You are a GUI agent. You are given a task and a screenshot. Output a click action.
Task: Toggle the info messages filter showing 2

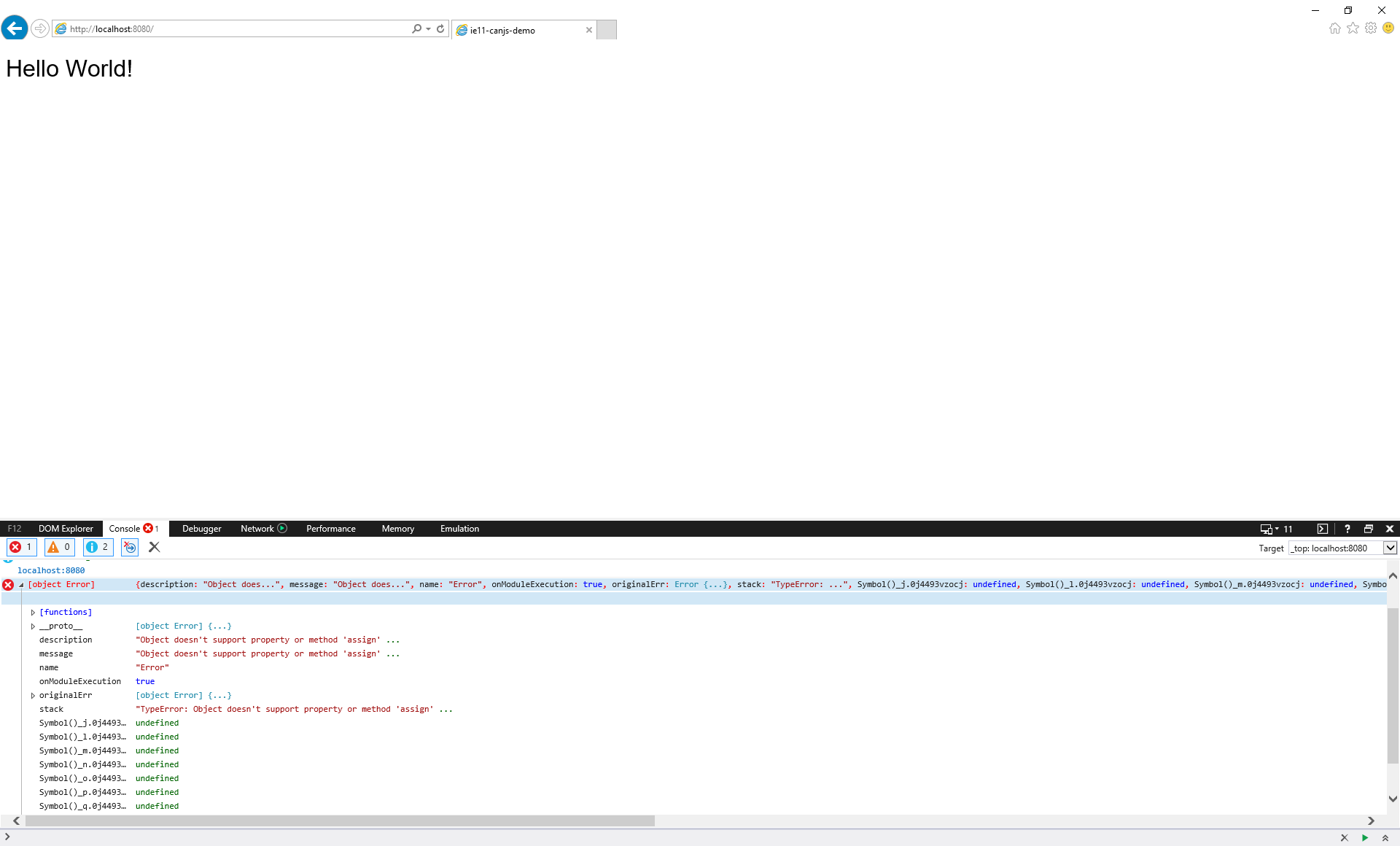pos(98,547)
